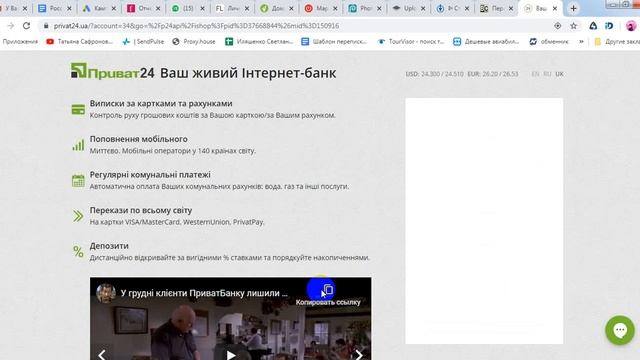Open Регулярні комунальні платежі heading
The width and height of the screenshot is (640, 360).
[150, 175]
